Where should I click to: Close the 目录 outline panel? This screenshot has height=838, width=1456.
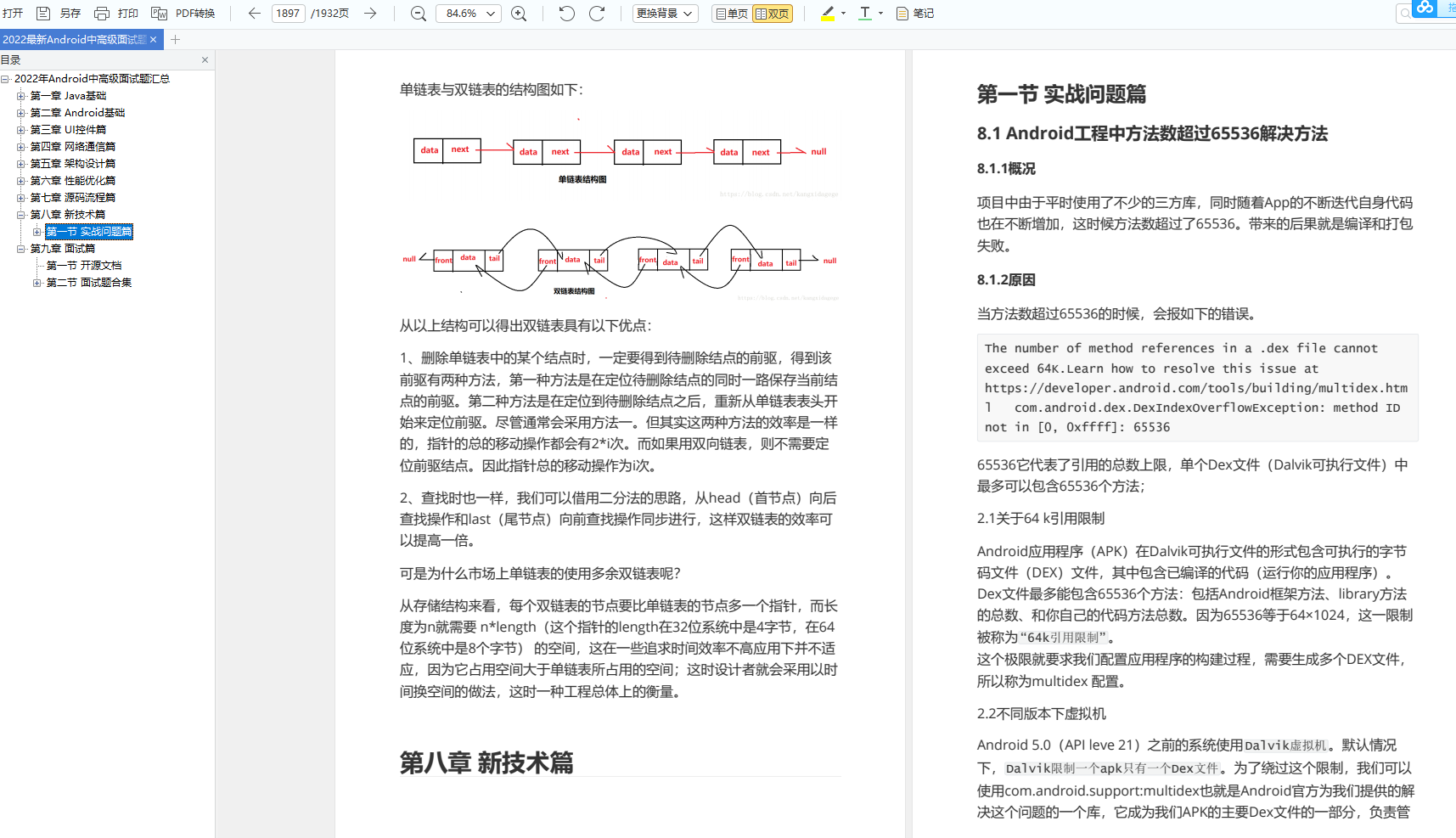pos(205,59)
